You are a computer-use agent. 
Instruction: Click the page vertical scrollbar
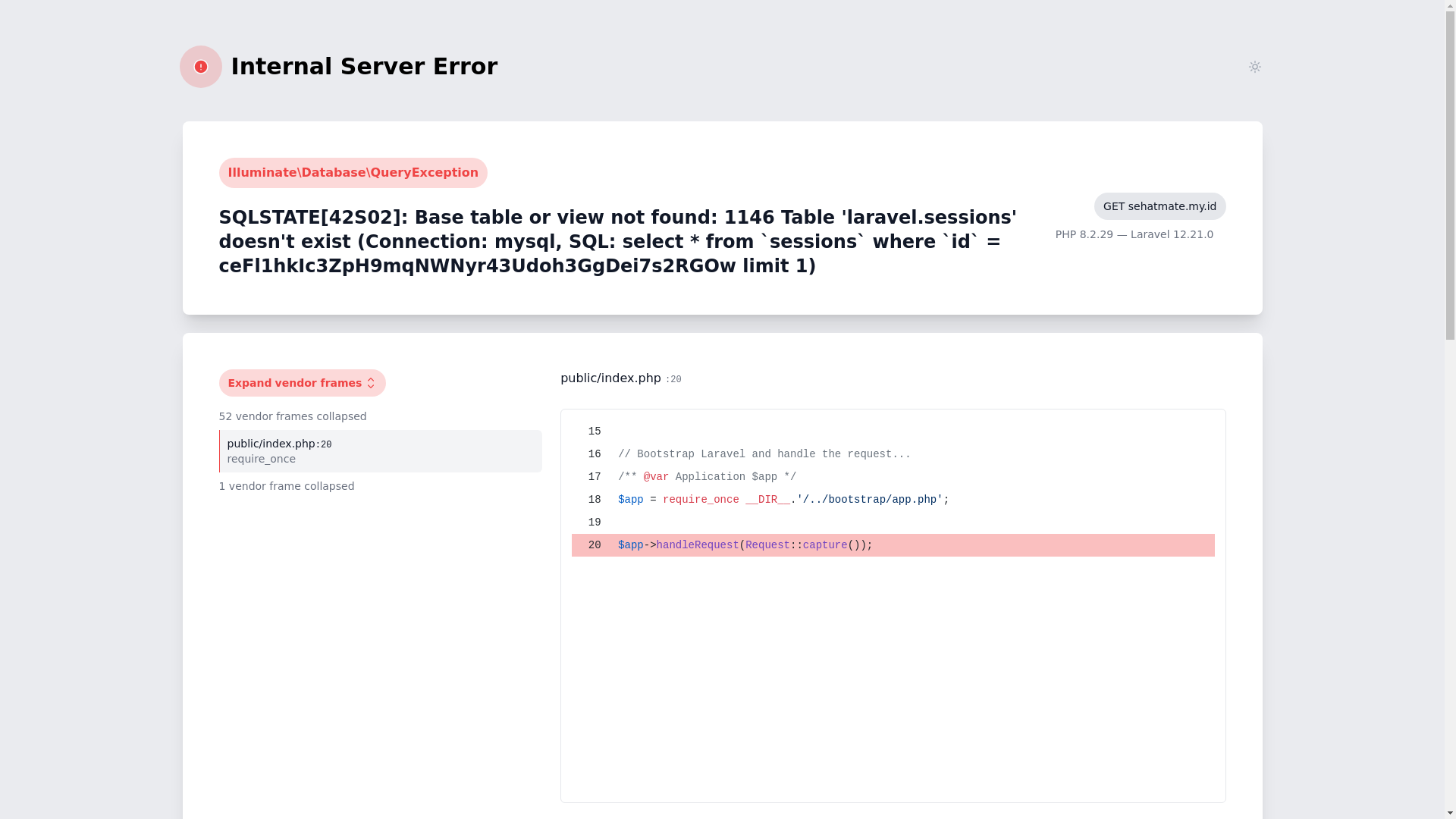[x=1450, y=174]
